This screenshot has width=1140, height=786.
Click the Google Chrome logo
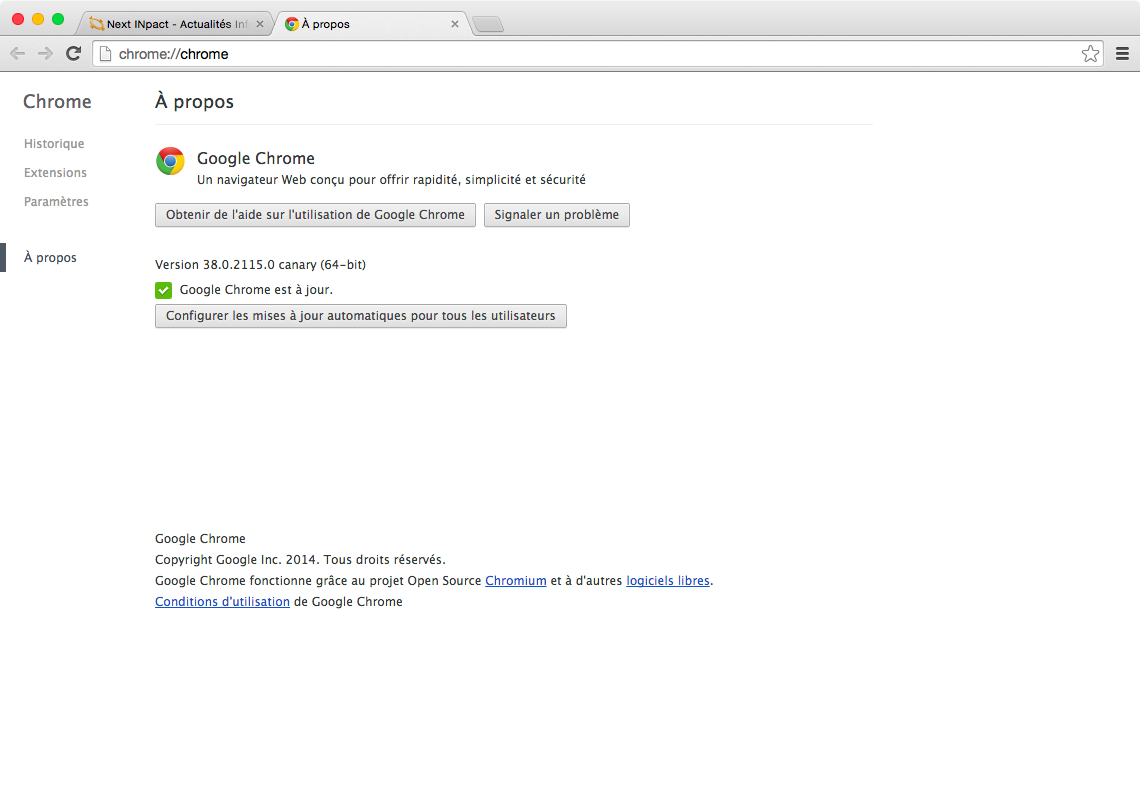(171, 161)
